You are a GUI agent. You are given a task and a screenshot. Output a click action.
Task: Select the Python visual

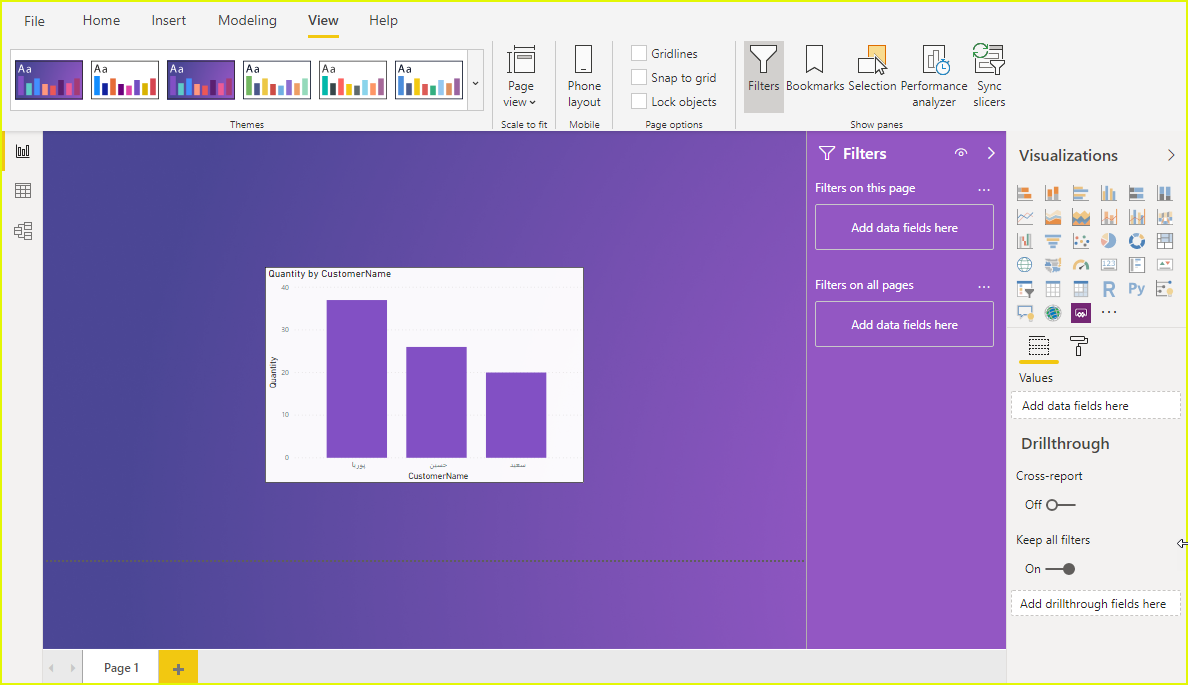pos(1136,289)
